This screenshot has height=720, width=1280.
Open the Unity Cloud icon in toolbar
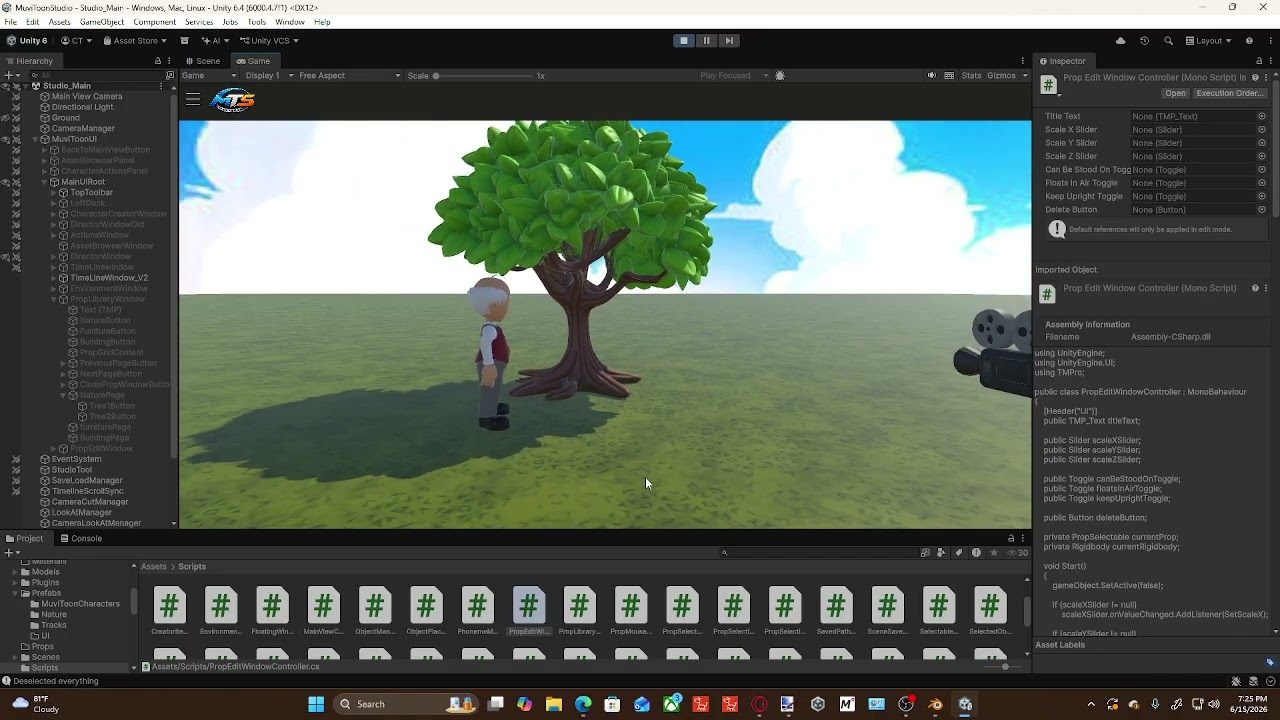pos(1120,41)
